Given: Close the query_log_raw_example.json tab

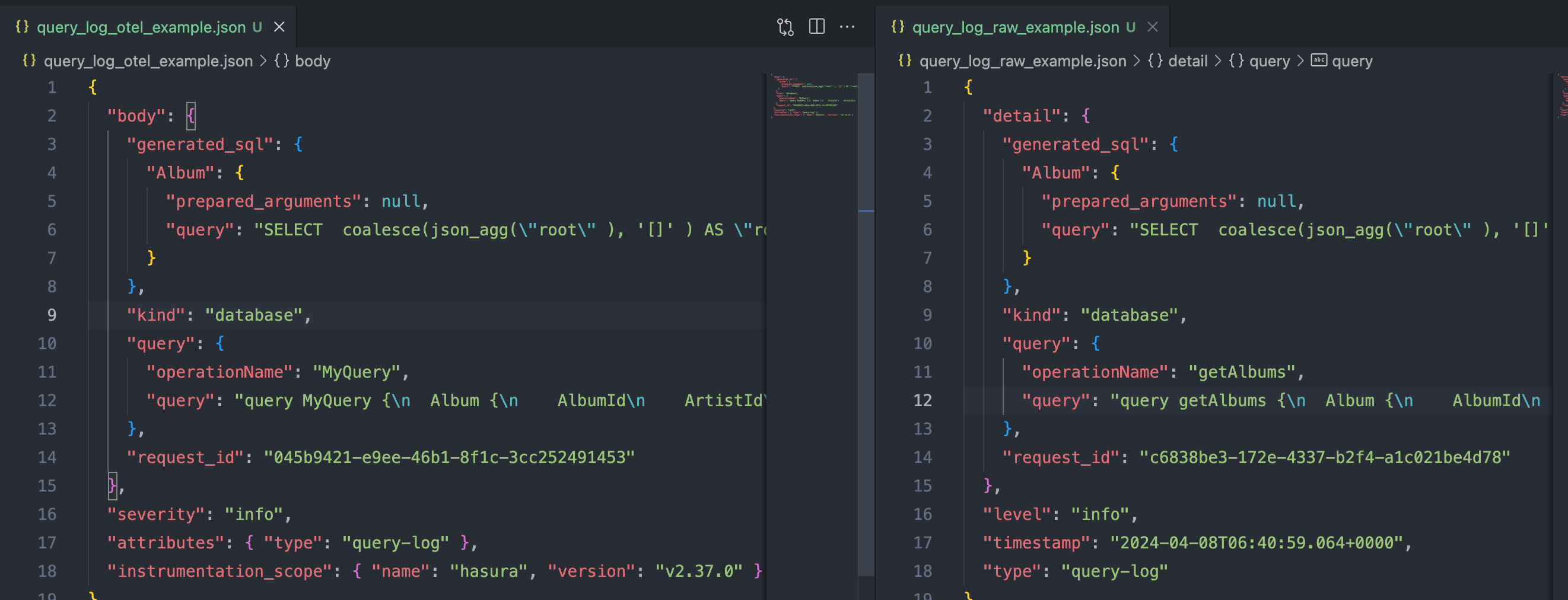Looking at the screenshot, I should point(1152,27).
